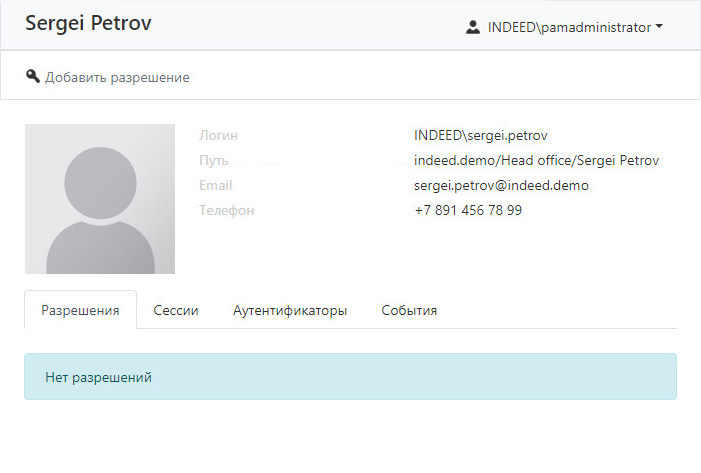701x473 pixels.
Task: Click the Sergei Petrov page heading
Action: coord(88,23)
